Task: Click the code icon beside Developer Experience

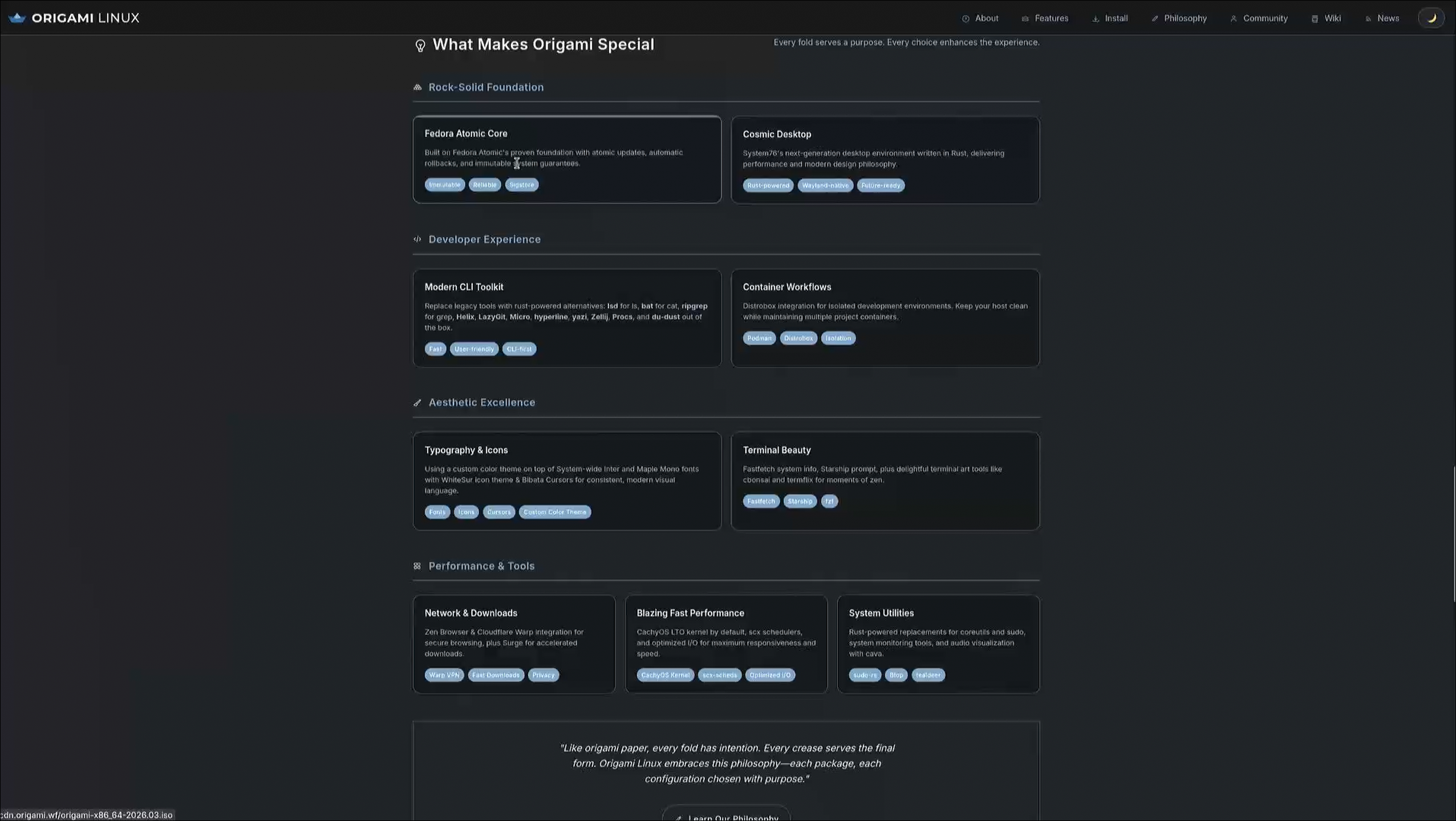Action: (x=417, y=239)
